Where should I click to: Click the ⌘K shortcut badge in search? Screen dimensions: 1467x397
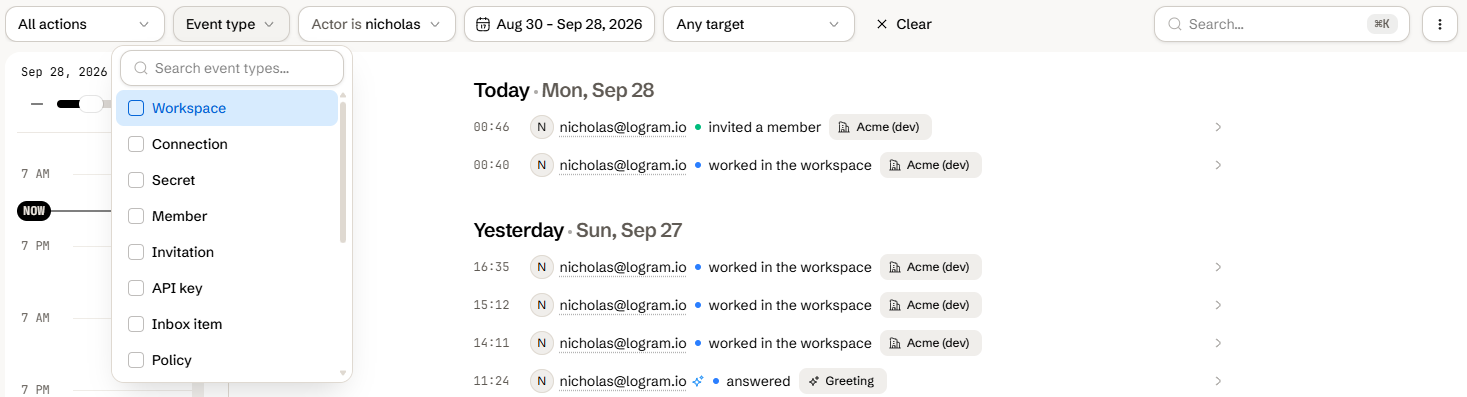click(x=1382, y=24)
